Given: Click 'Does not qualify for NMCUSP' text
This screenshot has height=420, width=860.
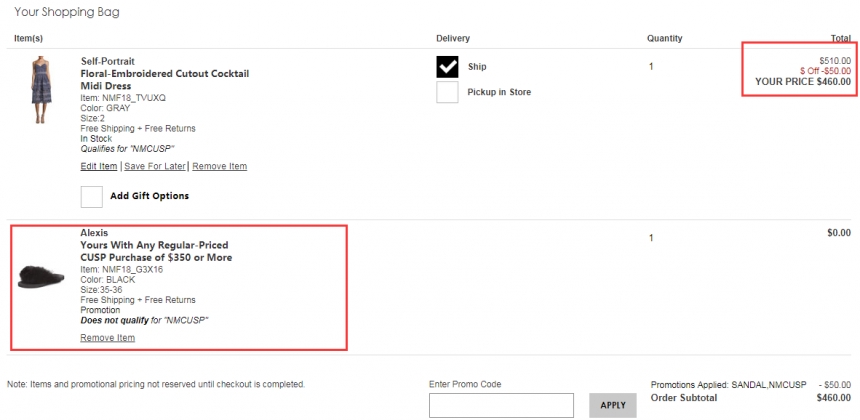Looking at the screenshot, I should click(x=145, y=320).
